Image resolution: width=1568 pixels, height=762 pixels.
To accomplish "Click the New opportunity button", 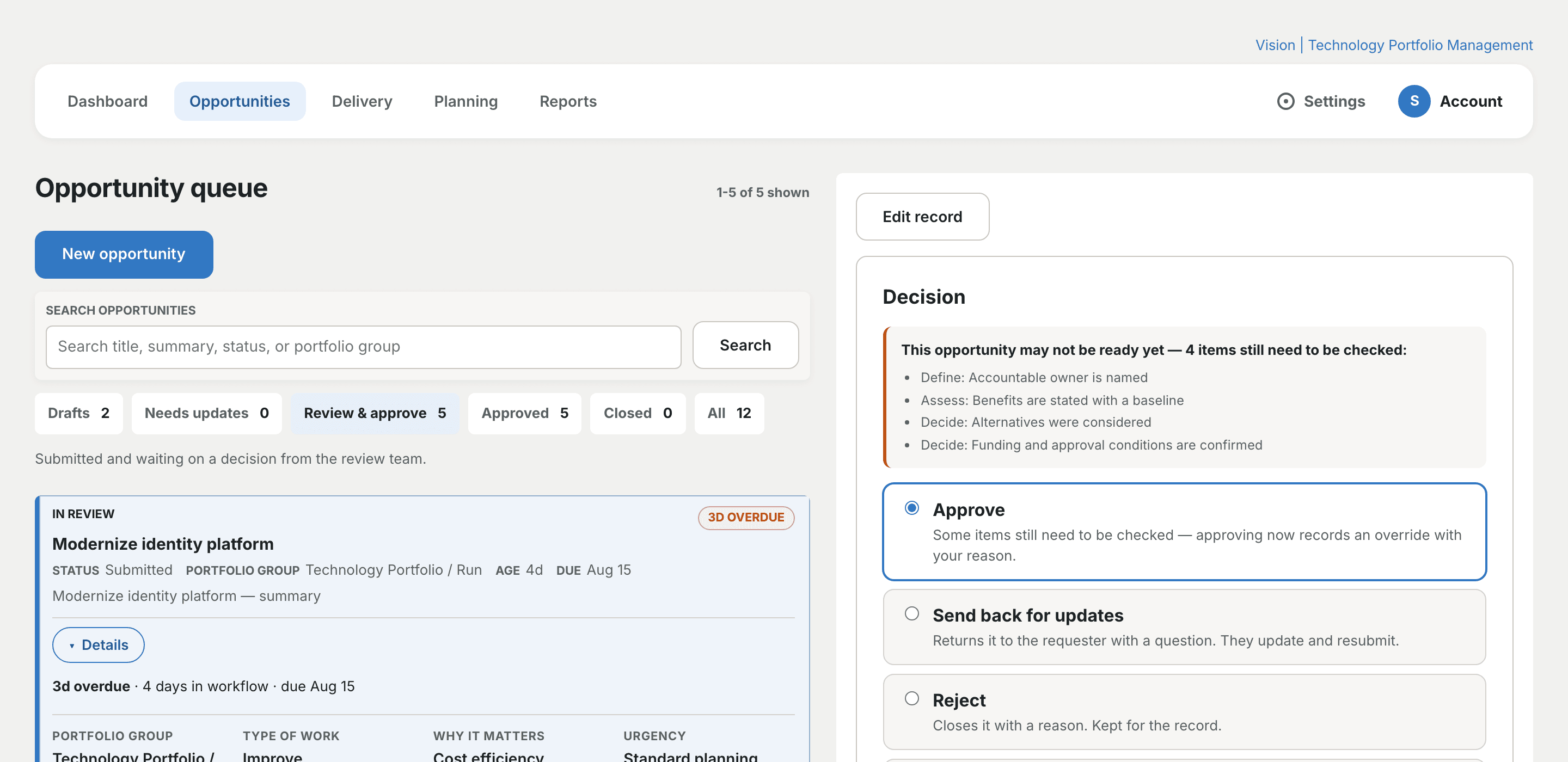I will pos(124,254).
